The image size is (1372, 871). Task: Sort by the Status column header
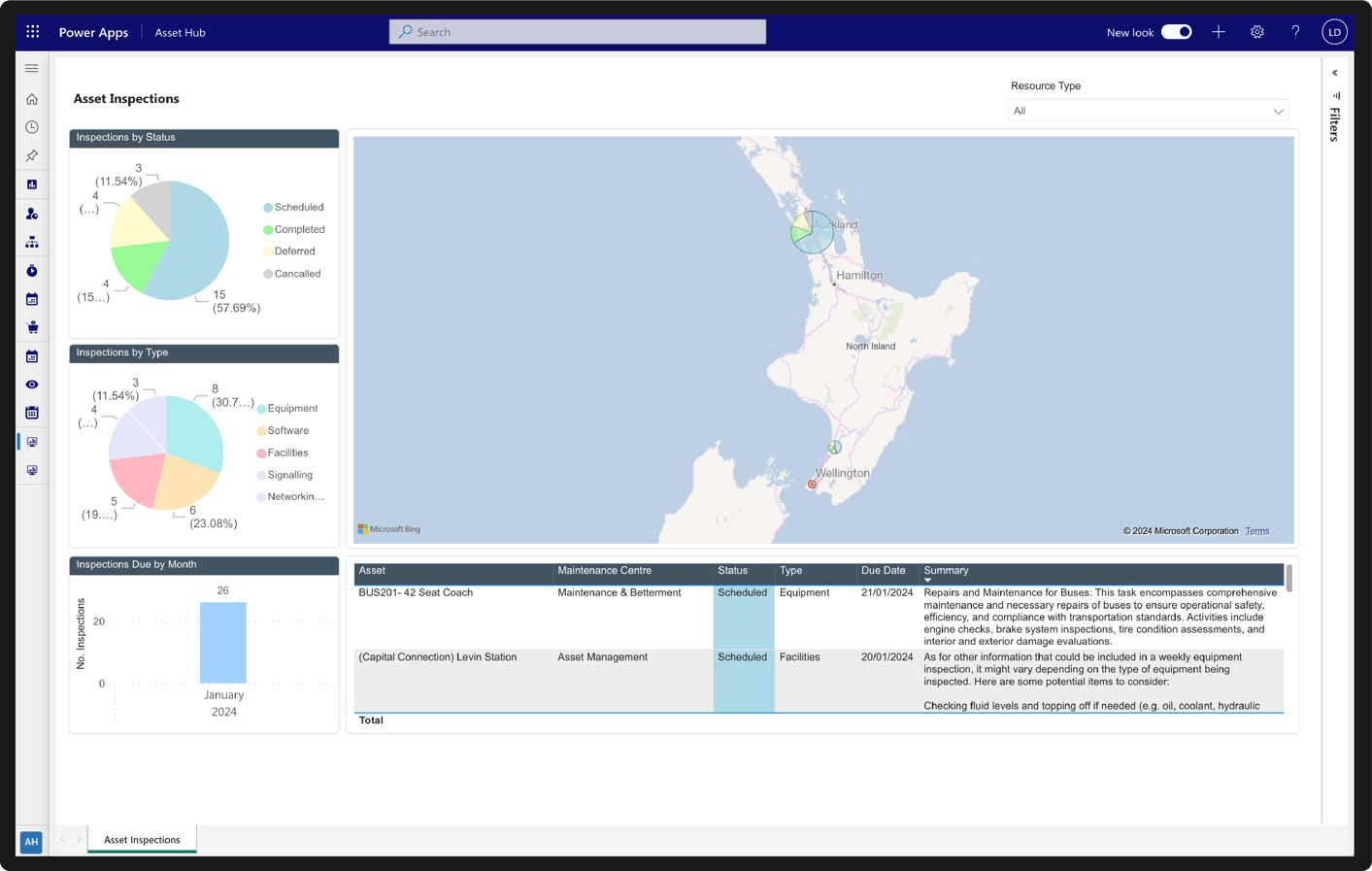pos(732,571)
